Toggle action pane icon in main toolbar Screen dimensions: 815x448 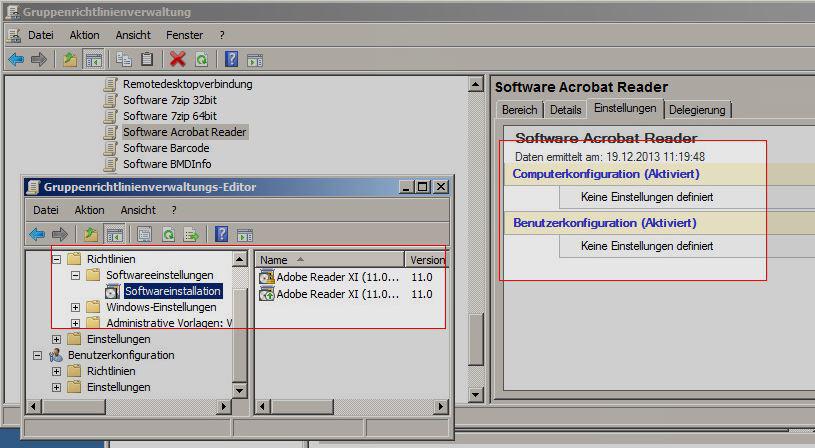tap(255, 60)
